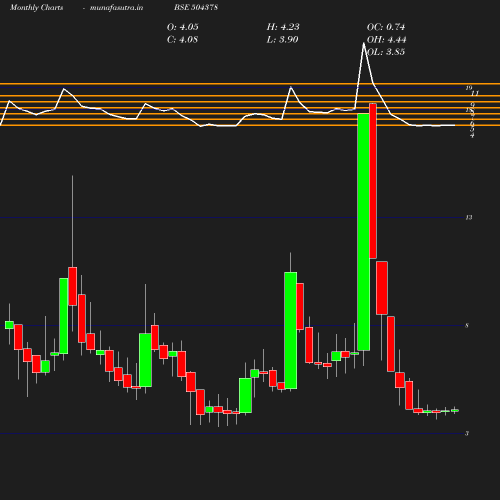The height and width of the screenshot is (500, 500).
Task: Click the tallest green candlestick
Action: 363,232
